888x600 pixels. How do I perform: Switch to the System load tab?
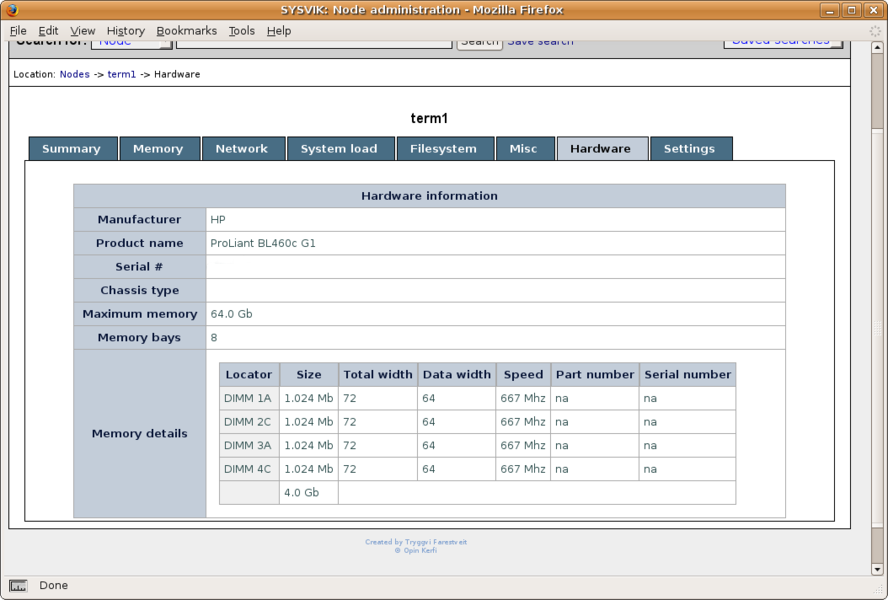tap(341, 148)
